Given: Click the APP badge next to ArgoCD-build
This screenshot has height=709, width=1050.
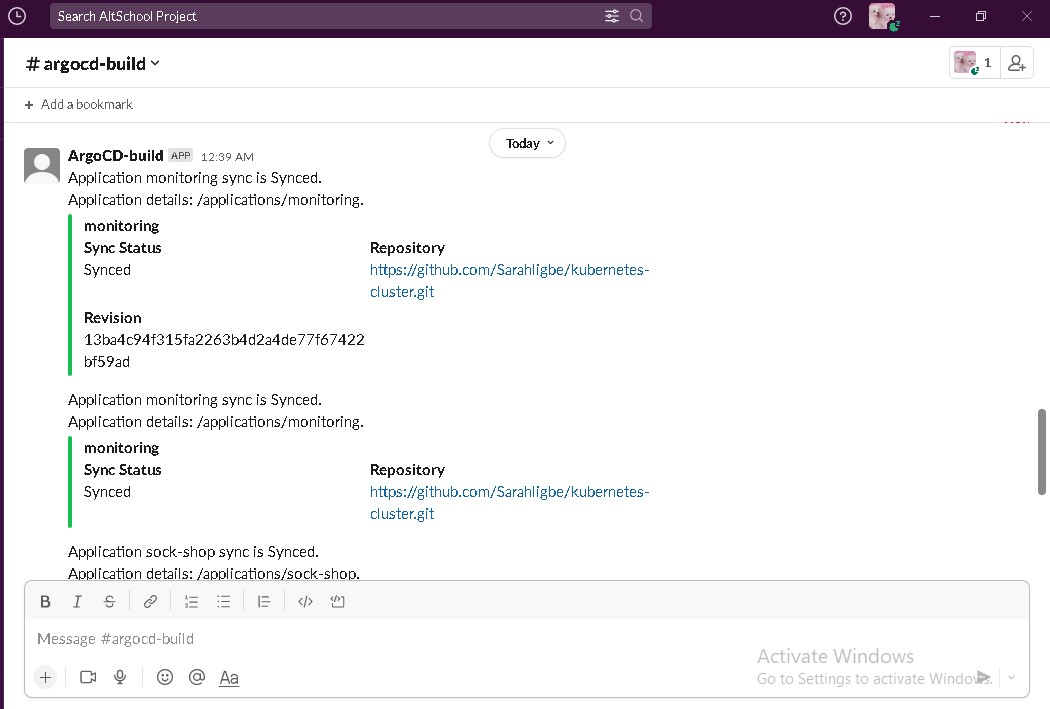Looking at the screenshot, I should (180, 155).
